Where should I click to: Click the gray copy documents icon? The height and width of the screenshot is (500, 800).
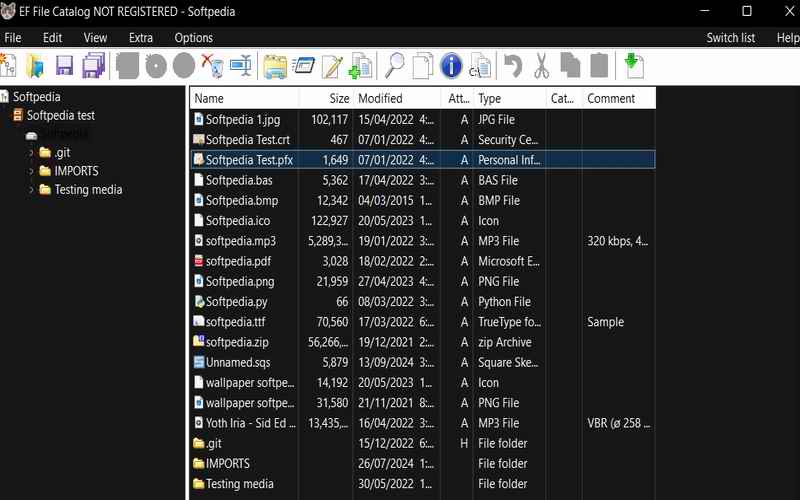[570, 66]
